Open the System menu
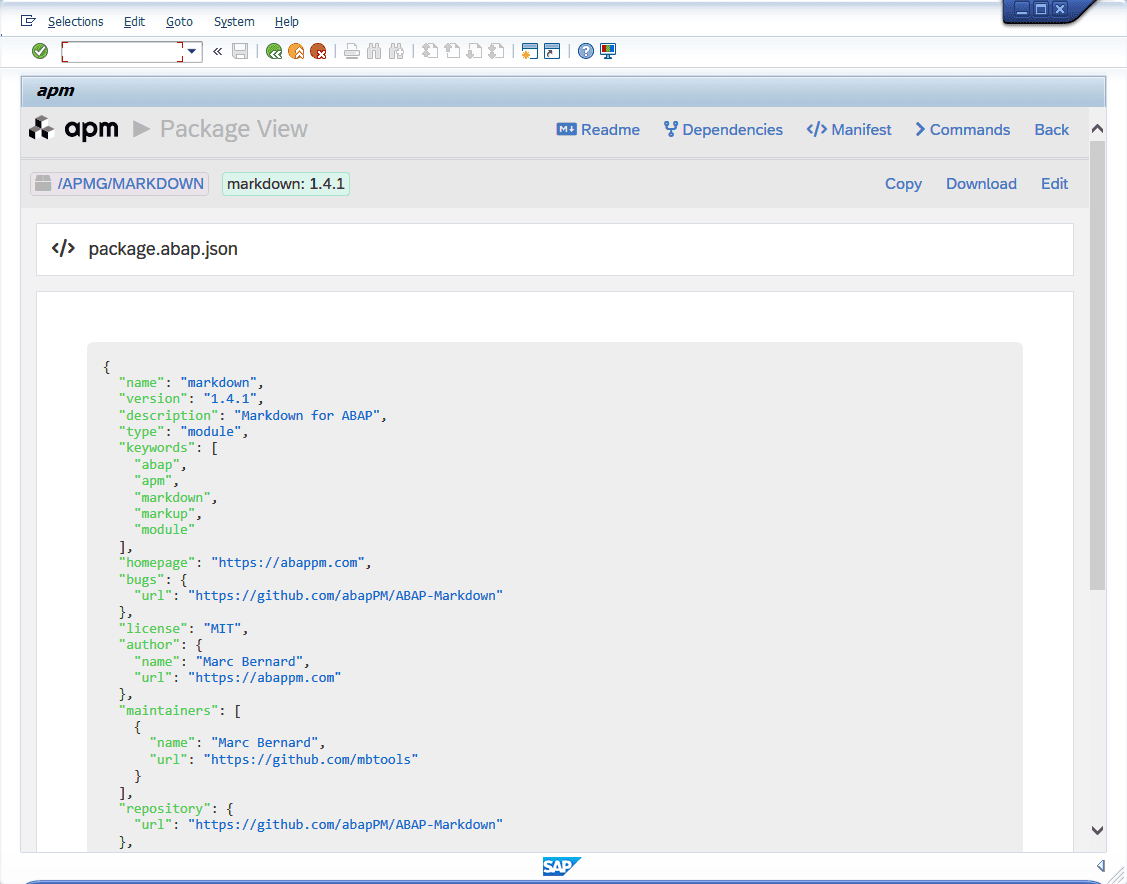Screen dimensions: 1127x884 (x=234, y=22)
